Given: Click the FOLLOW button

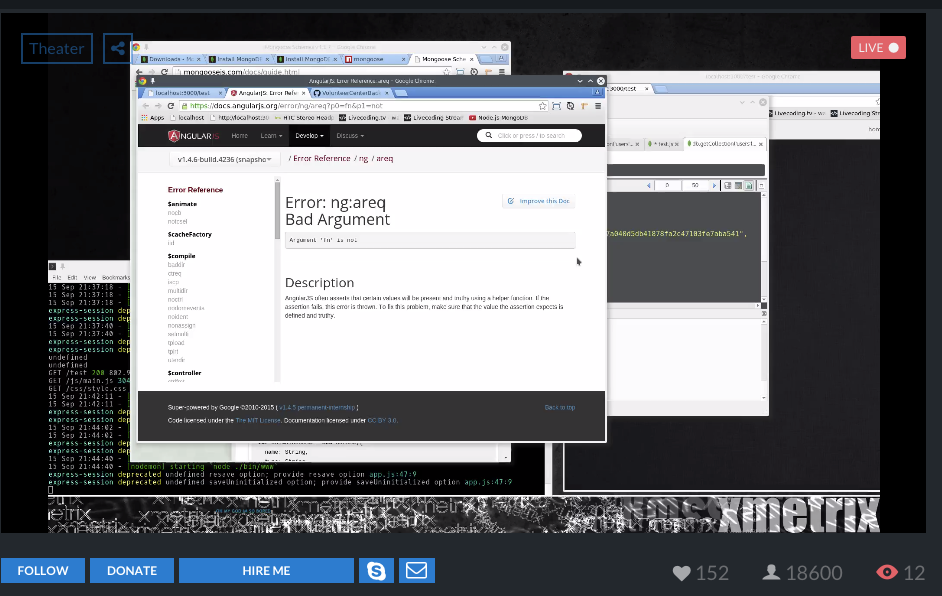Looking at the screenshot, I should (43, 570).
